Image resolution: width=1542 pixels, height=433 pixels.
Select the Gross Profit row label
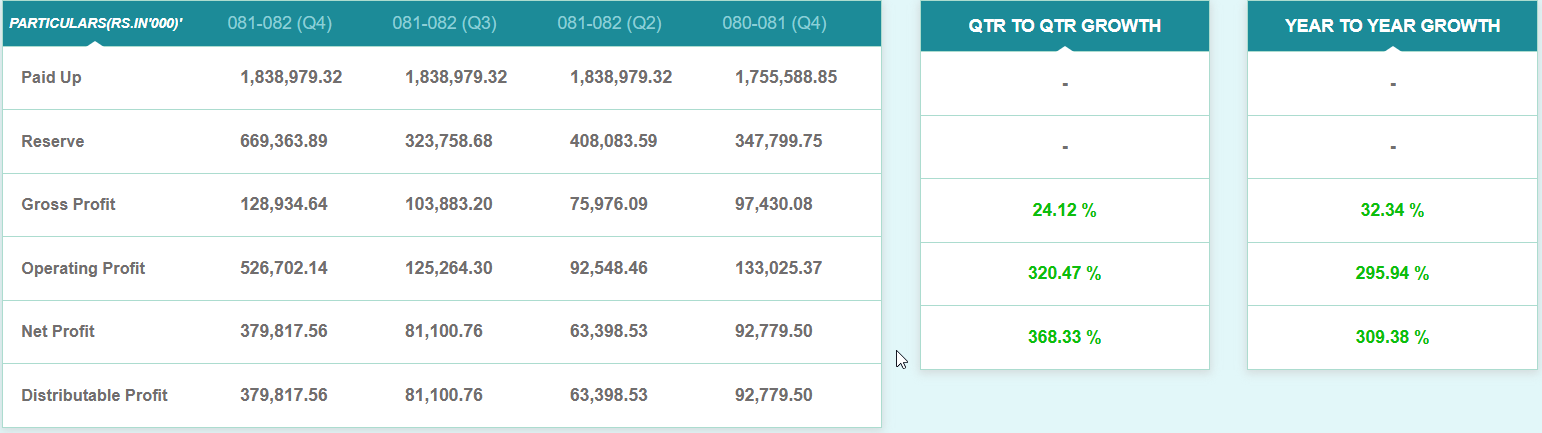pos(68,204)
